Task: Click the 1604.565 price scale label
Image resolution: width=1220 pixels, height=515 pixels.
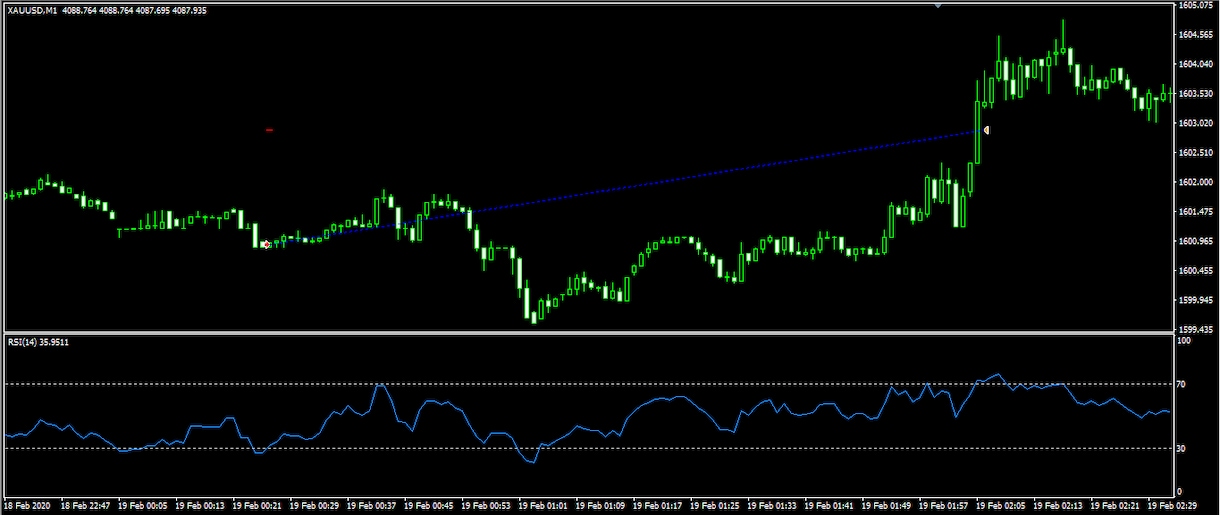Action: point(1196,35)
